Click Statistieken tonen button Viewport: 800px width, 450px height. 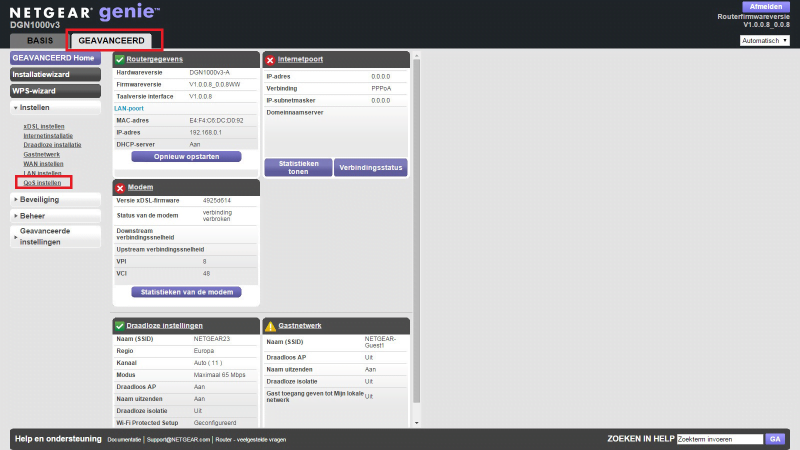click(298, 167)
